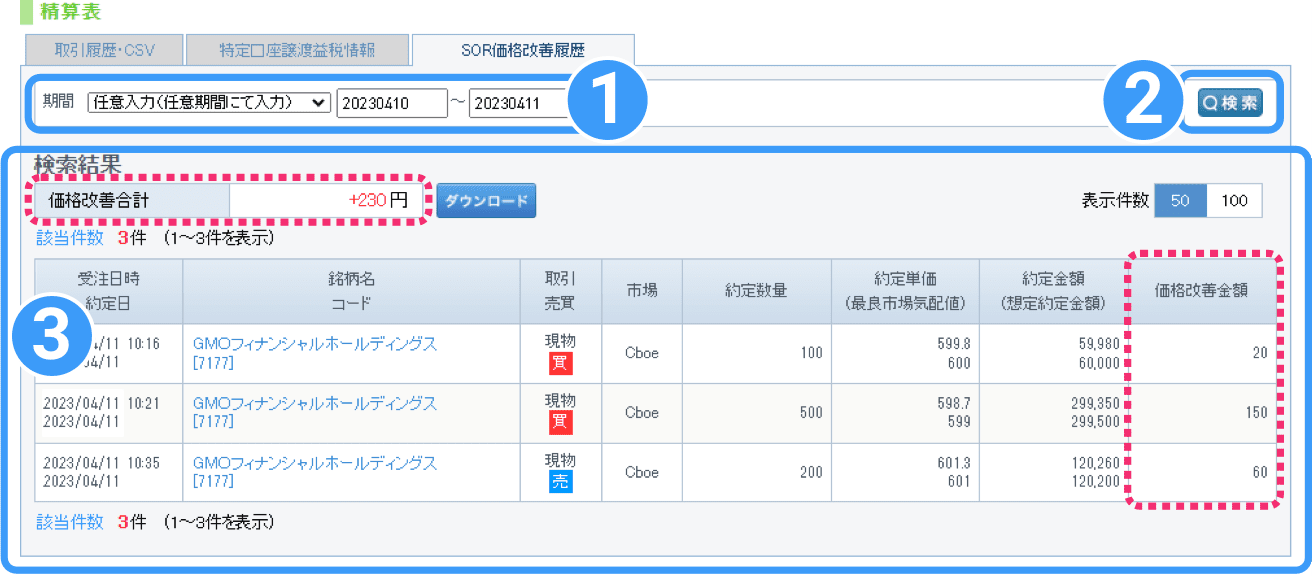1312x576 pixels.
Task: Expand the 期間 period dropdown
Action: point(209,102)
